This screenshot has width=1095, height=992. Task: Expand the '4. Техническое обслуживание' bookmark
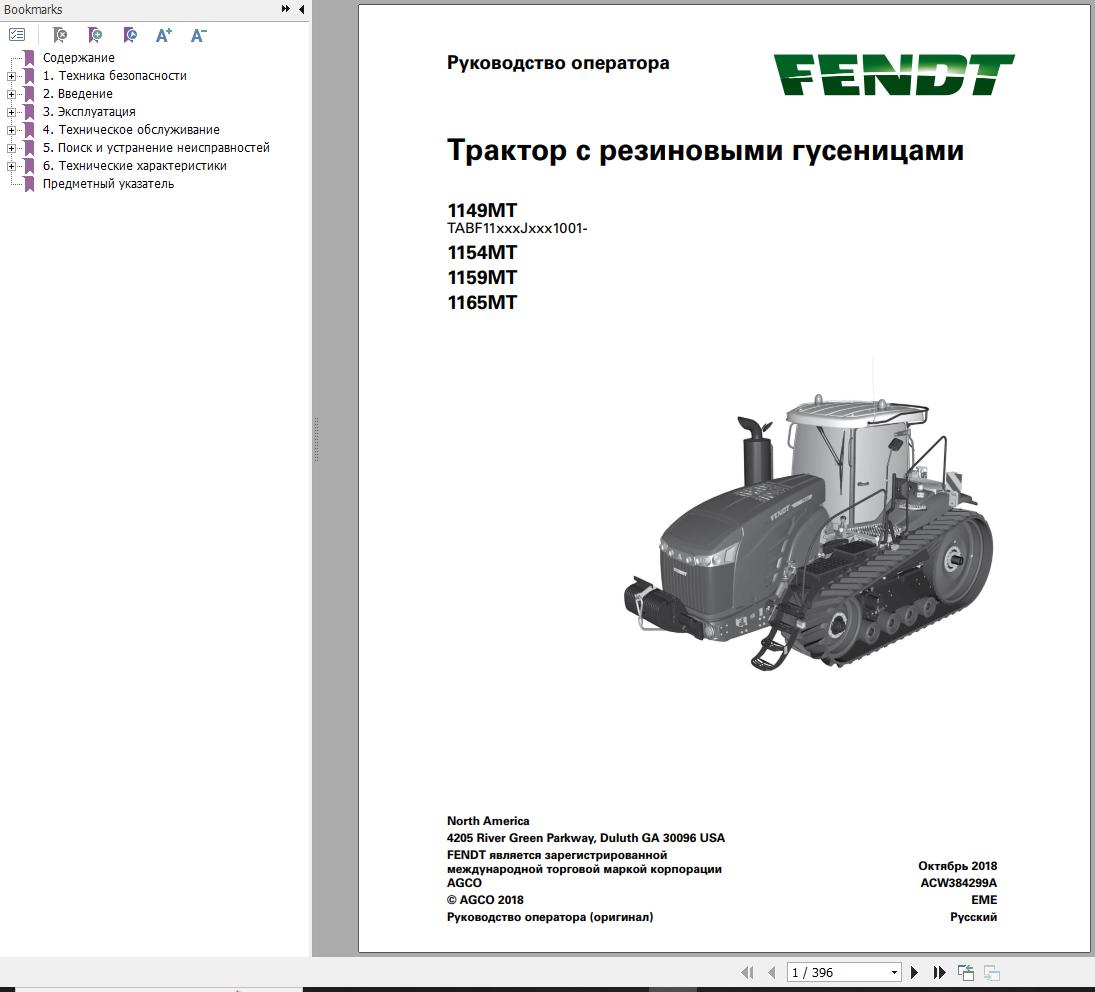pos(11,131)
